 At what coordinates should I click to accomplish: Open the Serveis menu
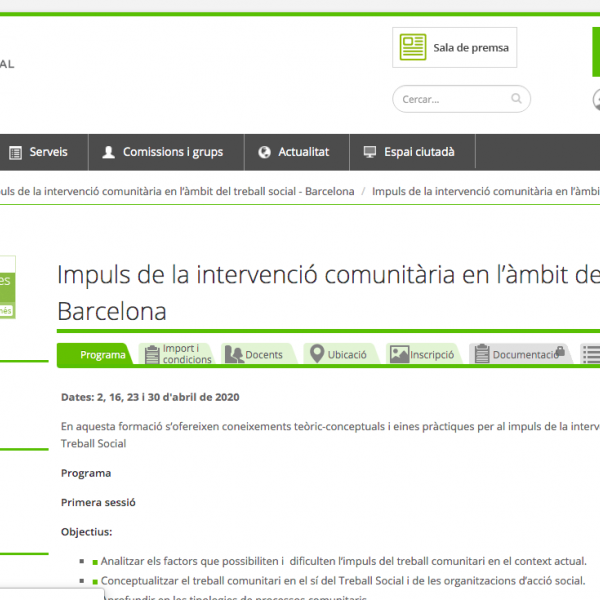(x=48, y=152)
